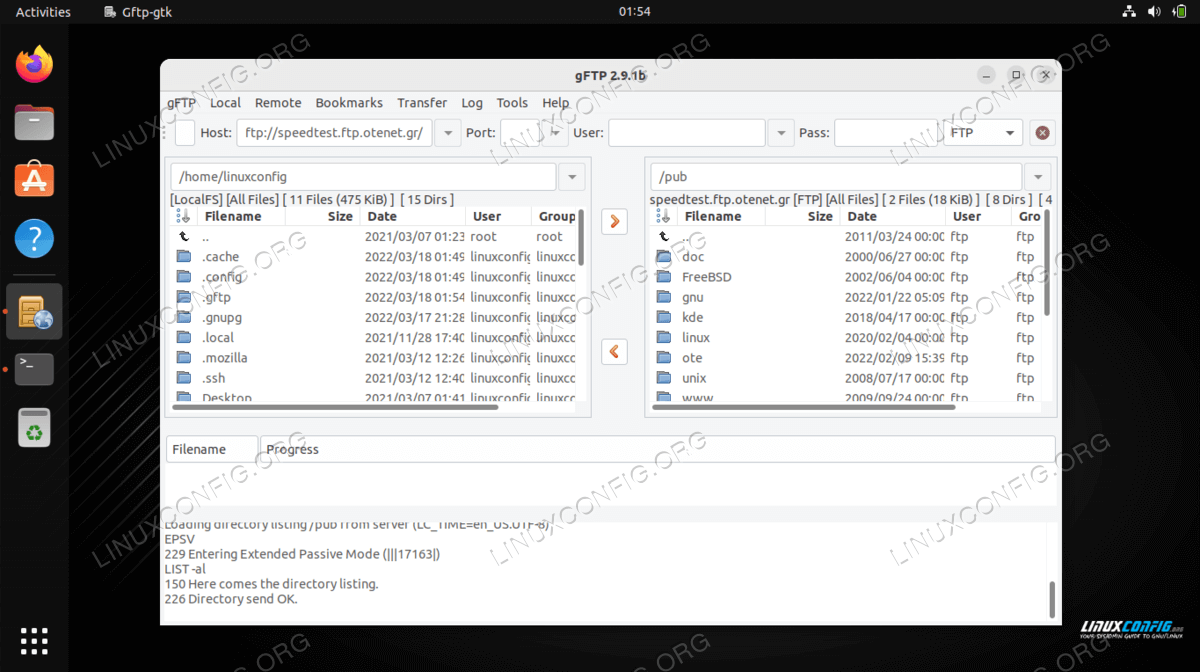
Task: Click the linux folder icon in remote pane
Action: pos(663,337)
